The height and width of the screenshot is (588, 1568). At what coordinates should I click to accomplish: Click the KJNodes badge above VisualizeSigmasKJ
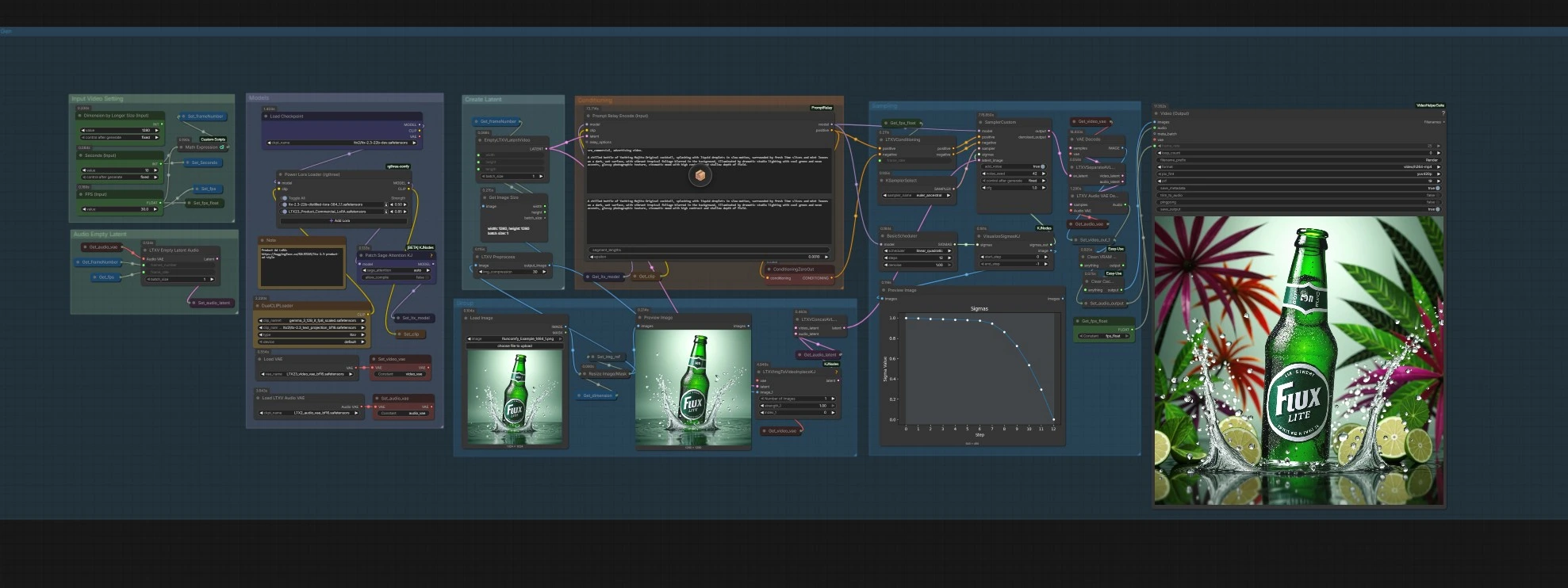[1044, 228]
